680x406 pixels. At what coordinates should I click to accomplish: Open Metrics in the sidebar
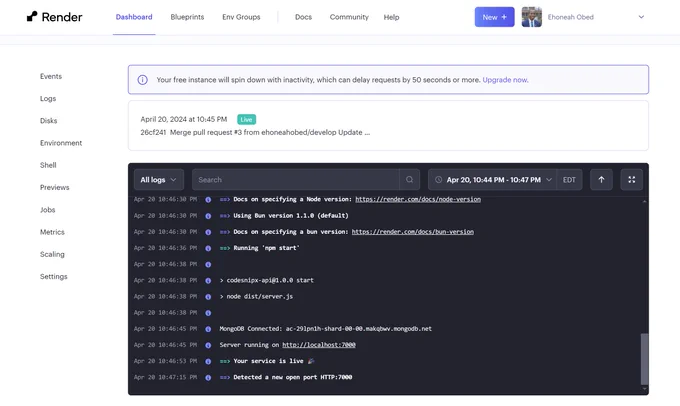52,232
